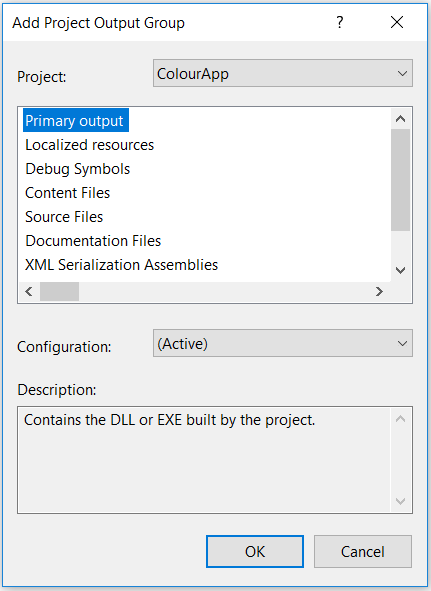Select XML Serialization Assemblies item
The image size is (431, 591).
point(121,265)
